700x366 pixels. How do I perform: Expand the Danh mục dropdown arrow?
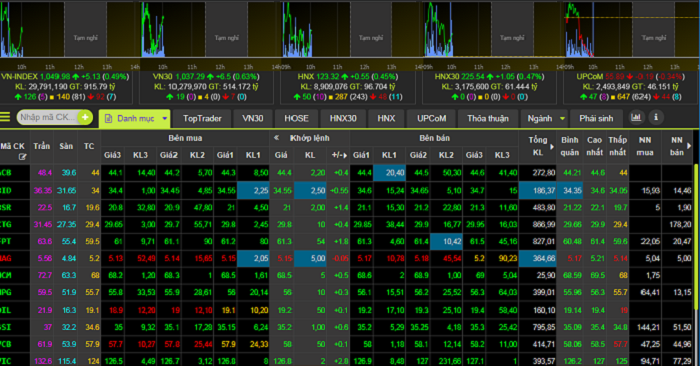[x=165, y=119]
